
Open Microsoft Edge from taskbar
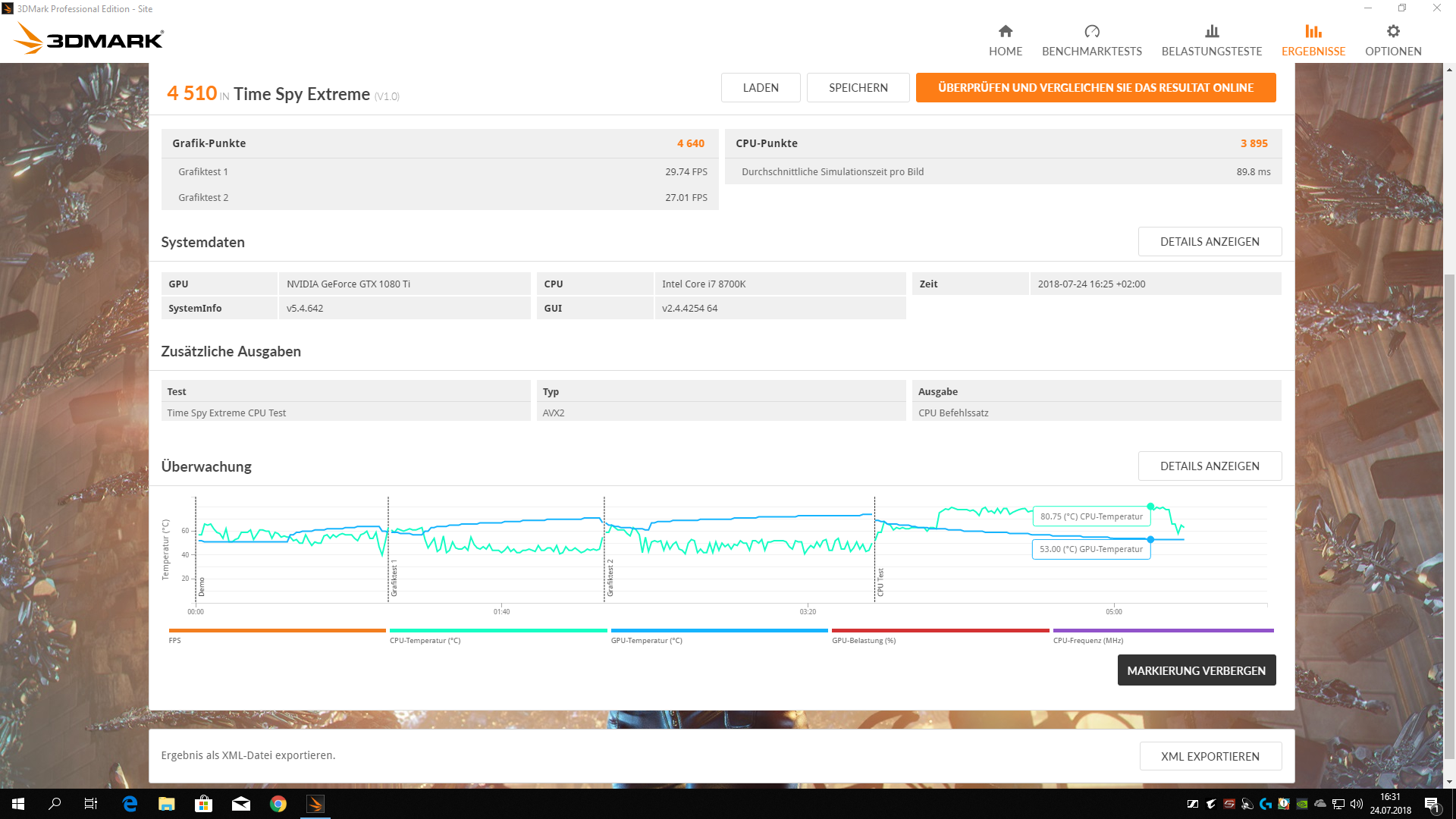tap(130, 804)
